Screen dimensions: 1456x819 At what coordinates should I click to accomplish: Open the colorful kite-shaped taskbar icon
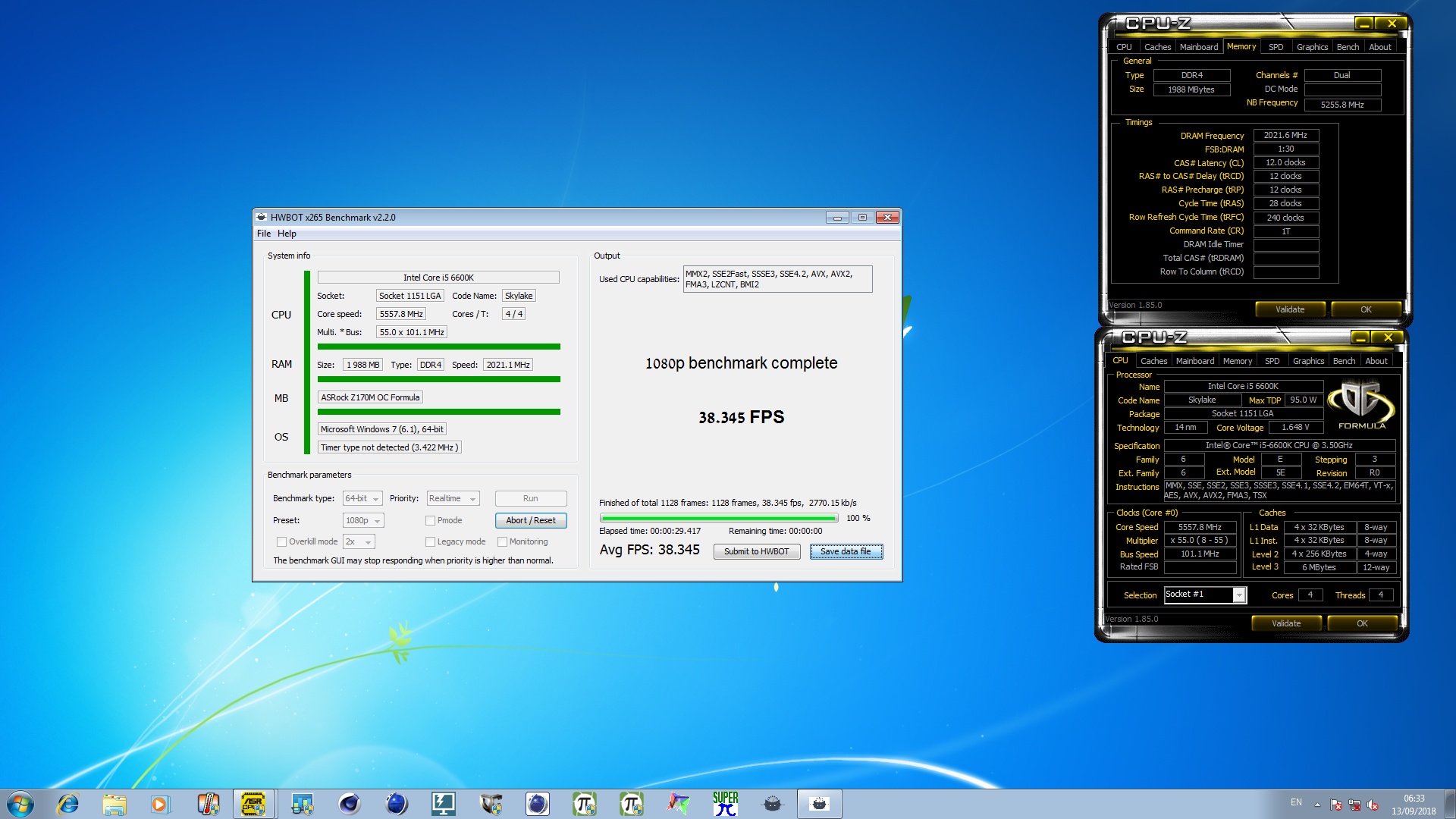tap(678, 804)
